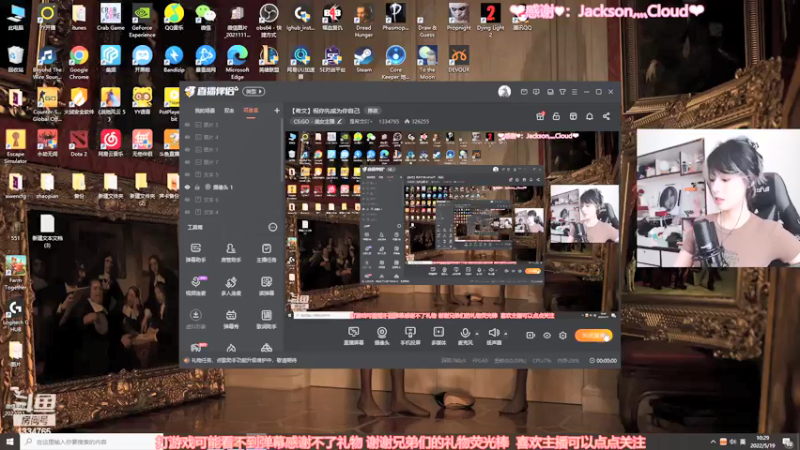Open Google Chrome shortcut on desktop
The height and width of the screenshot is (450, 800).
point(79,62)
